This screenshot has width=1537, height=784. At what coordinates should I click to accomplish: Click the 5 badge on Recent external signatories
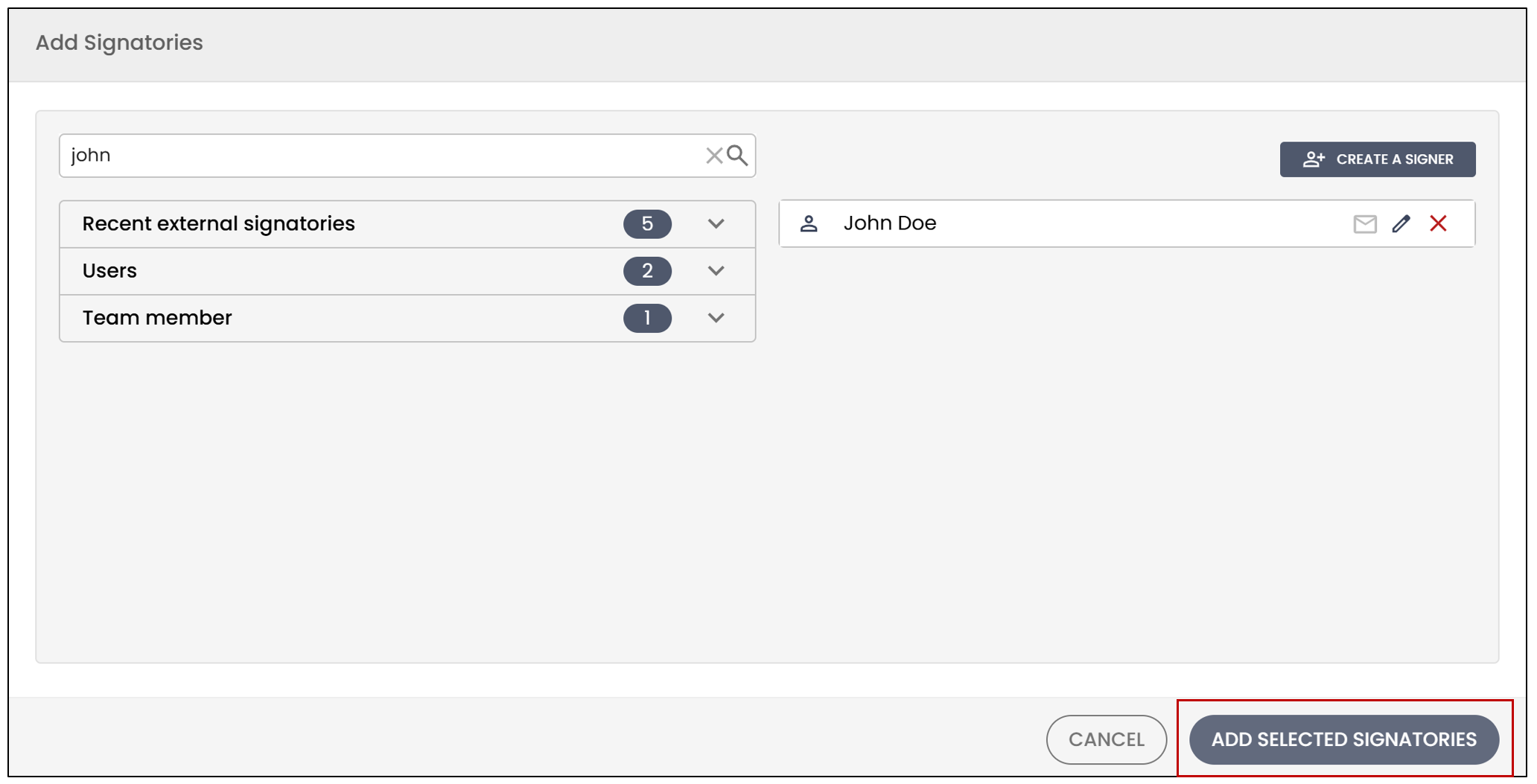click(x=647, y=224)
